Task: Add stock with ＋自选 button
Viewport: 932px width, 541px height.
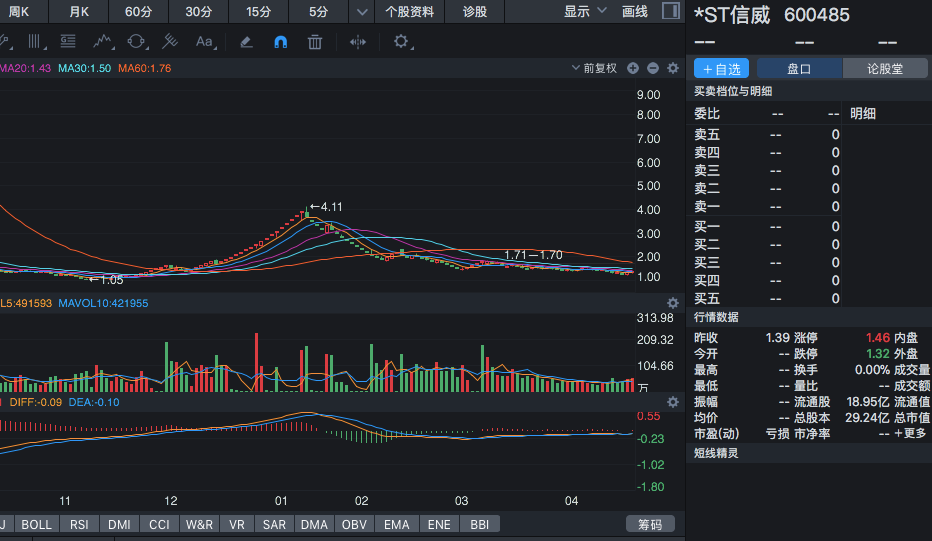Action: click(722, 68)
